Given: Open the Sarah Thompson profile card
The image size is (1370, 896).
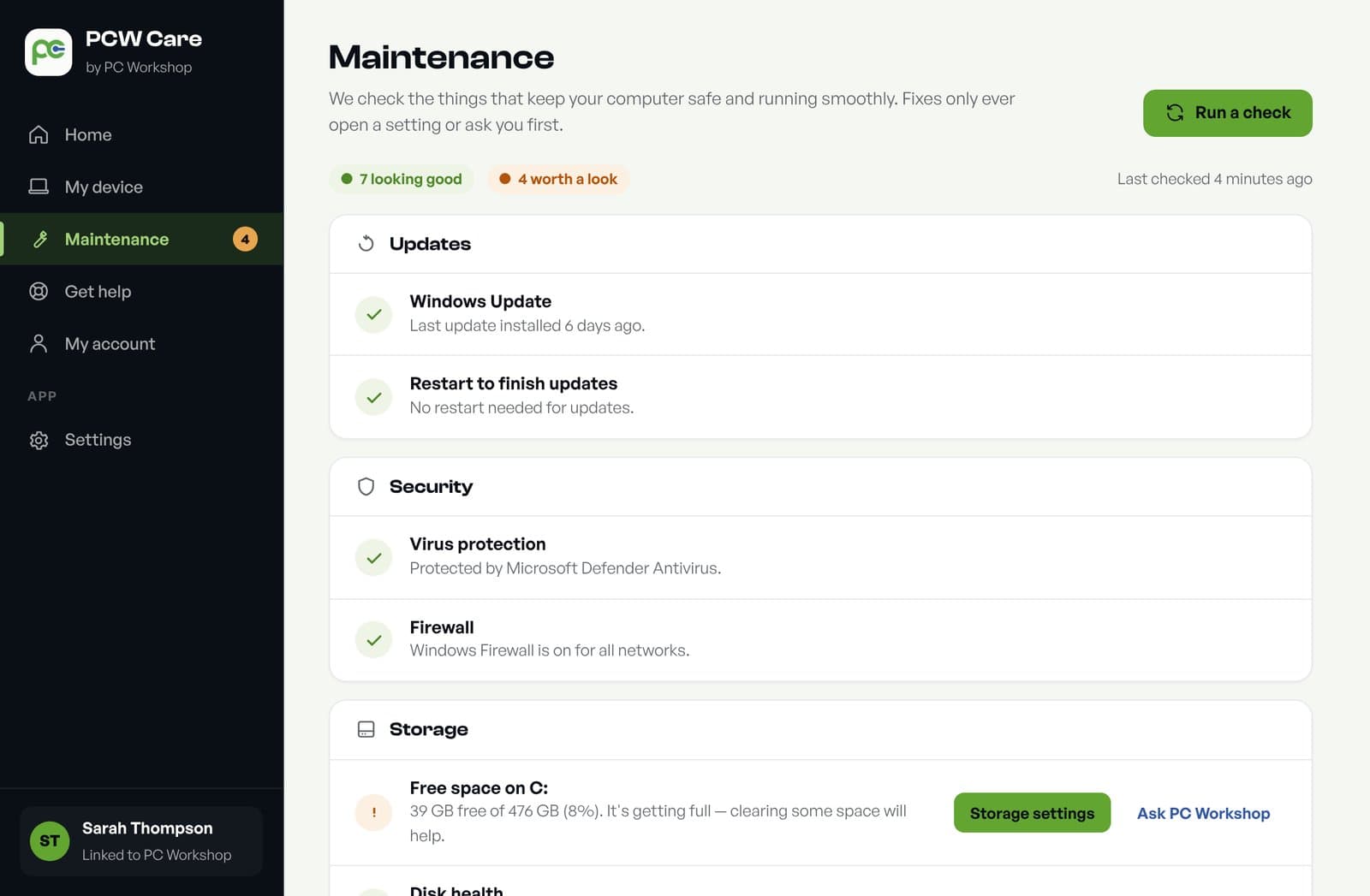Looking at the screenshot, I should (141, 841).
